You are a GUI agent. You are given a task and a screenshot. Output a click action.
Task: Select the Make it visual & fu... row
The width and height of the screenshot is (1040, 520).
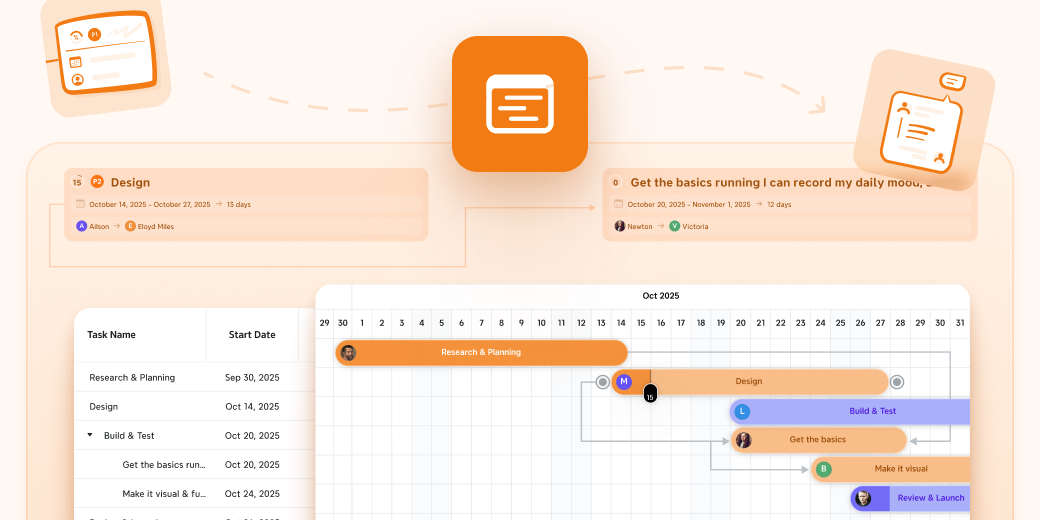(x=194, y=494)
